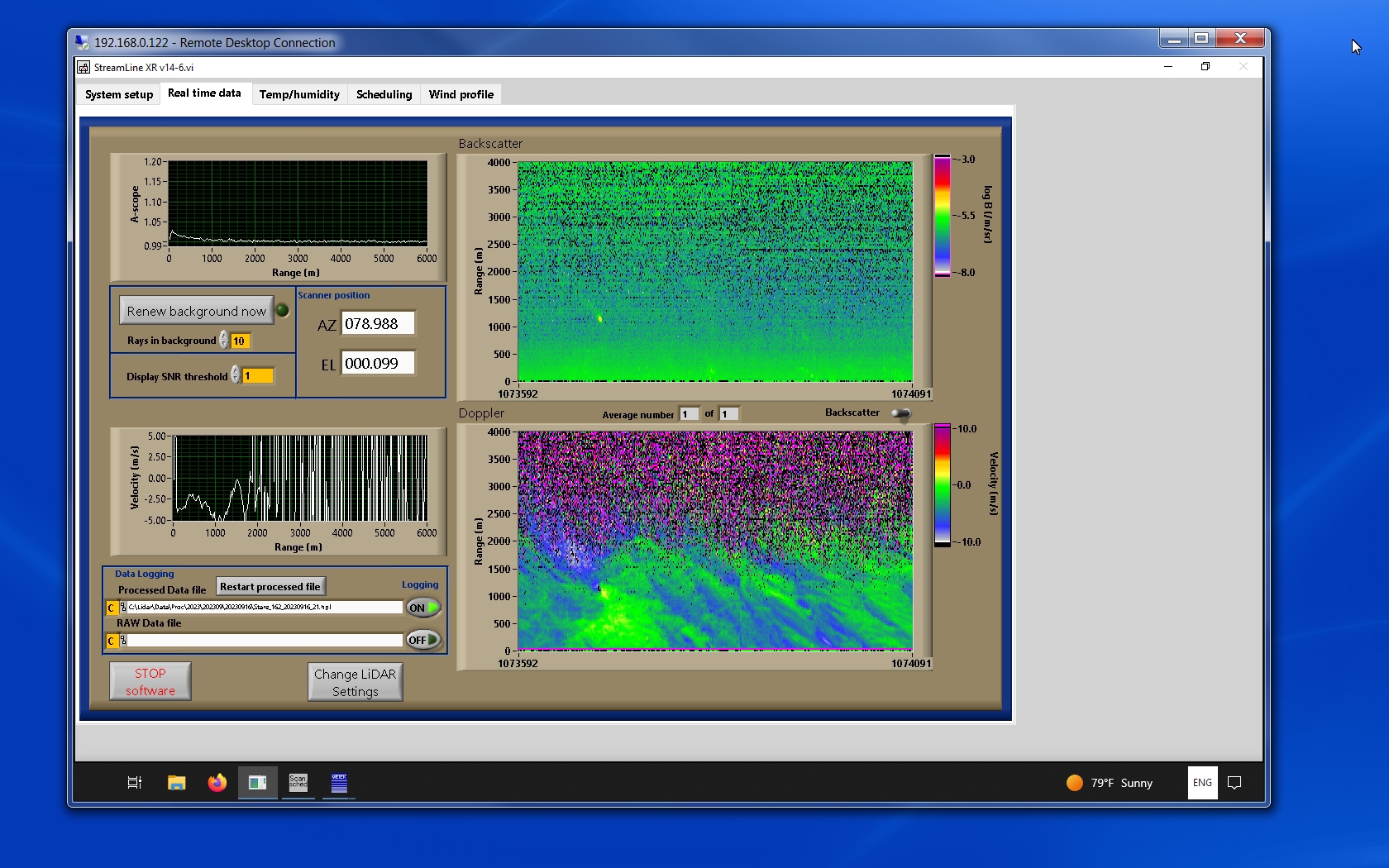Screen dimensions: 1389x868
Task: Turn off Processed Data file logging
Action: (422, 608)
